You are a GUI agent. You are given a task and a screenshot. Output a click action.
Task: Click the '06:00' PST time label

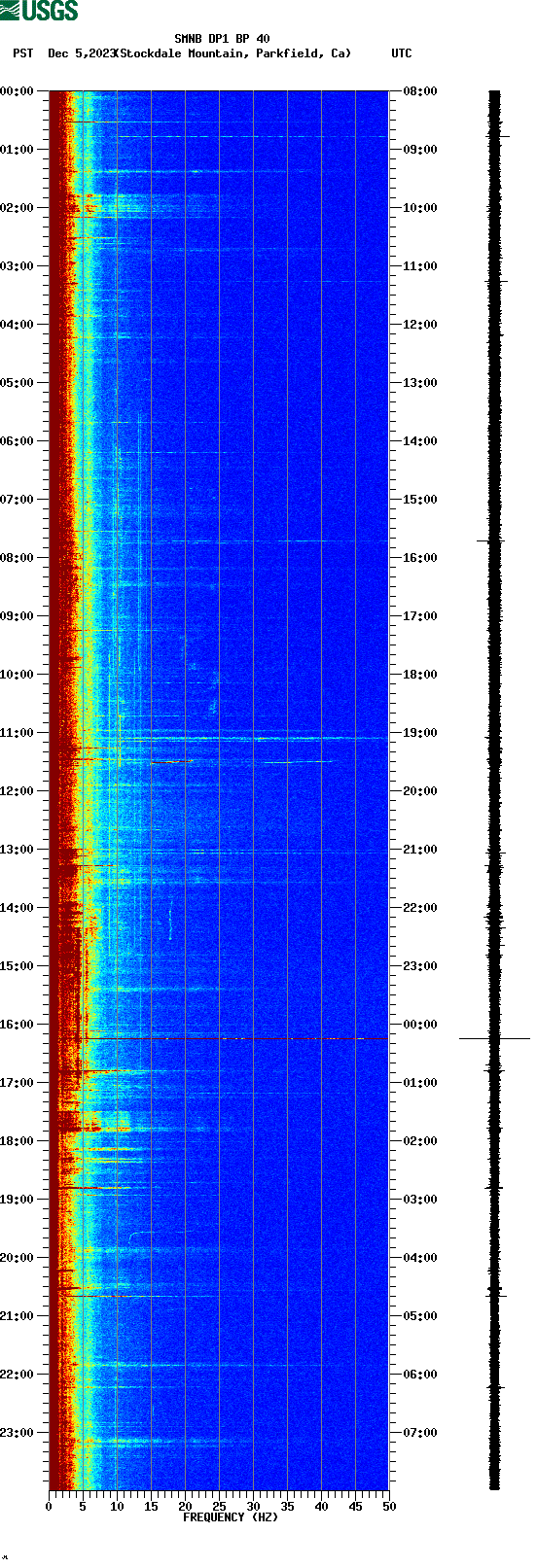tap(18, 441)
